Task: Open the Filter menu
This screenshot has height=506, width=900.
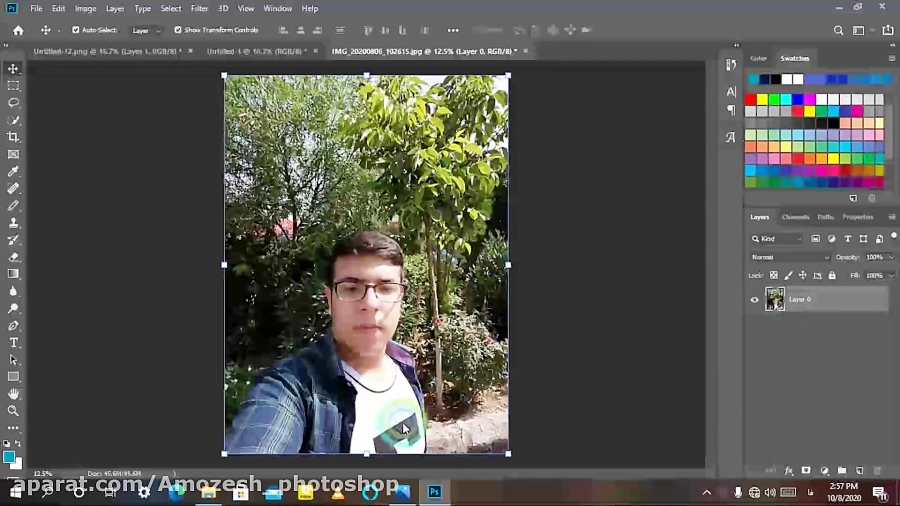Action: (199, 8)
